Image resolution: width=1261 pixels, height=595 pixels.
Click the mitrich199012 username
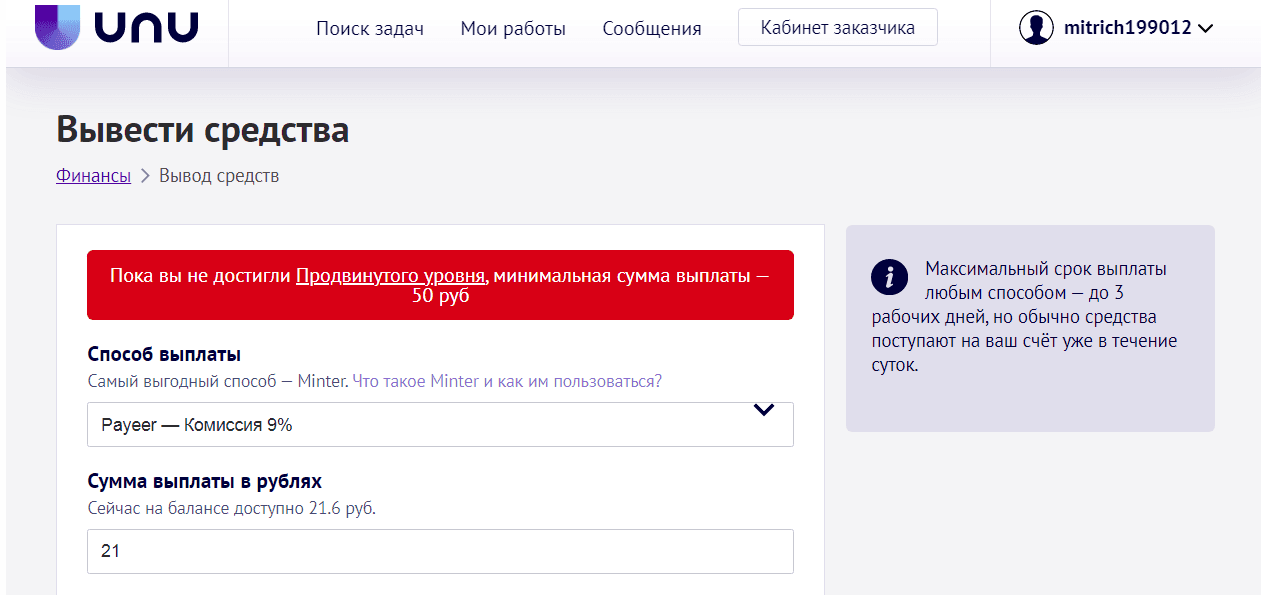point(1127,28)
